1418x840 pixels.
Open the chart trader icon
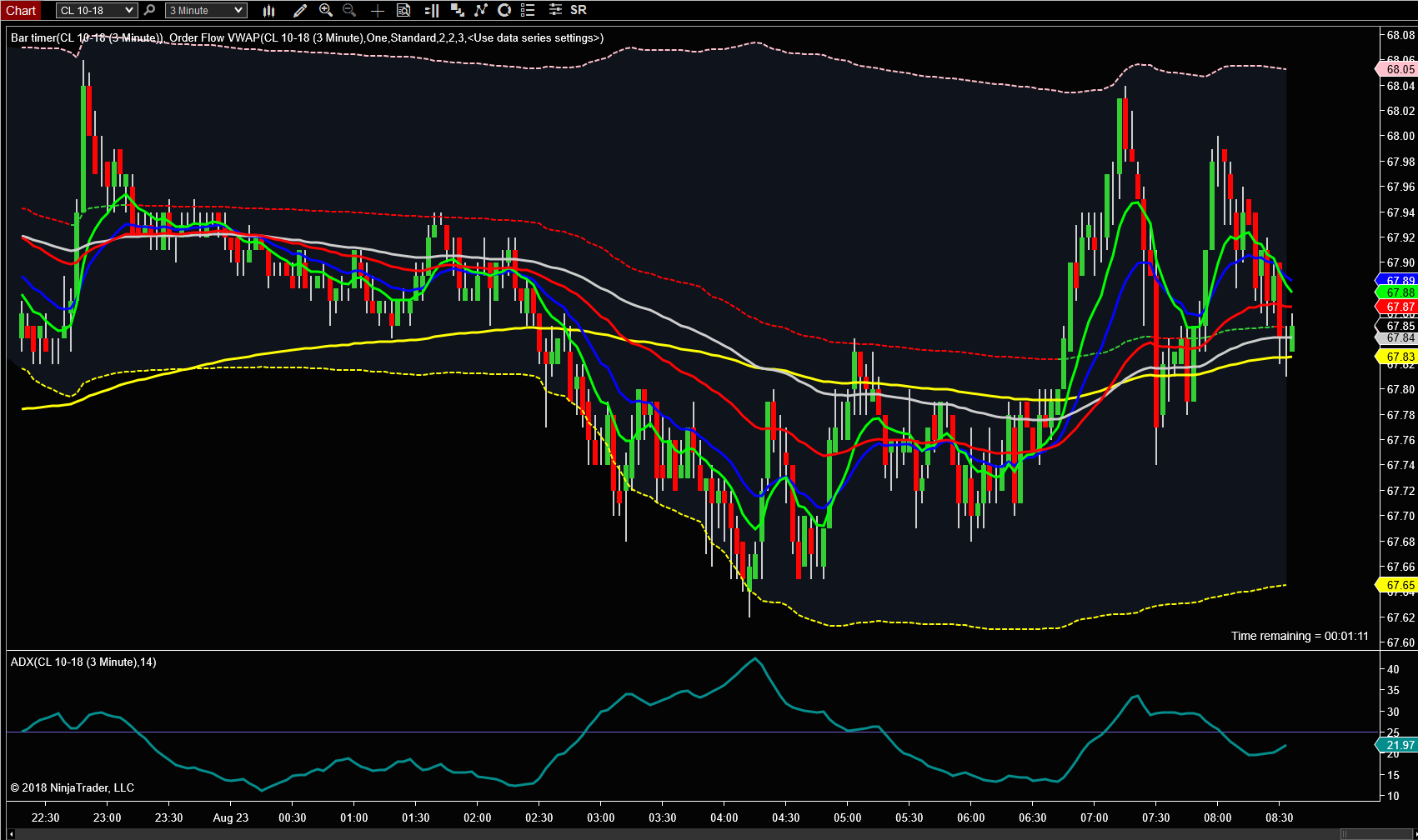coord(432,10)
